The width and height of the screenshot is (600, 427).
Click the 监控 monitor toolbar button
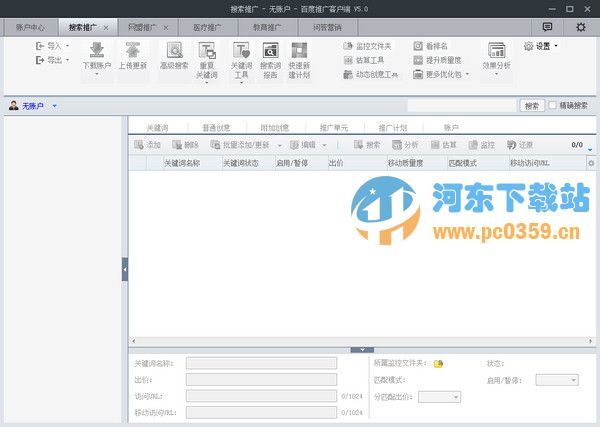coord(481,145)
